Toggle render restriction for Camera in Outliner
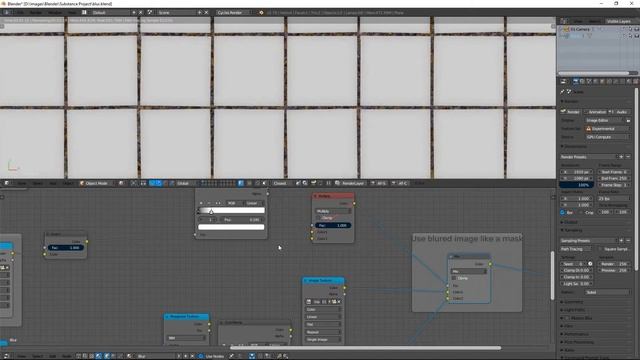 tap(636, 29)
